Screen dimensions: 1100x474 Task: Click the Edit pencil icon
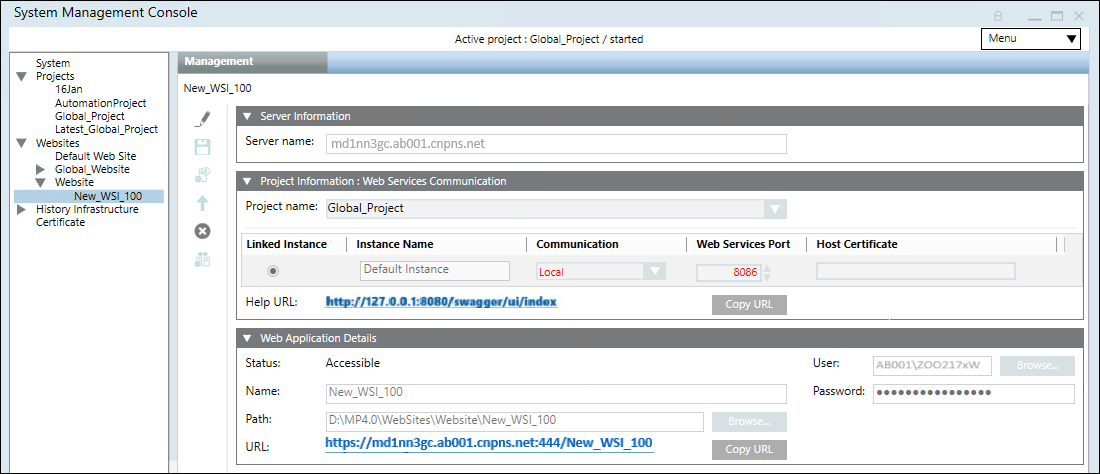202,120
